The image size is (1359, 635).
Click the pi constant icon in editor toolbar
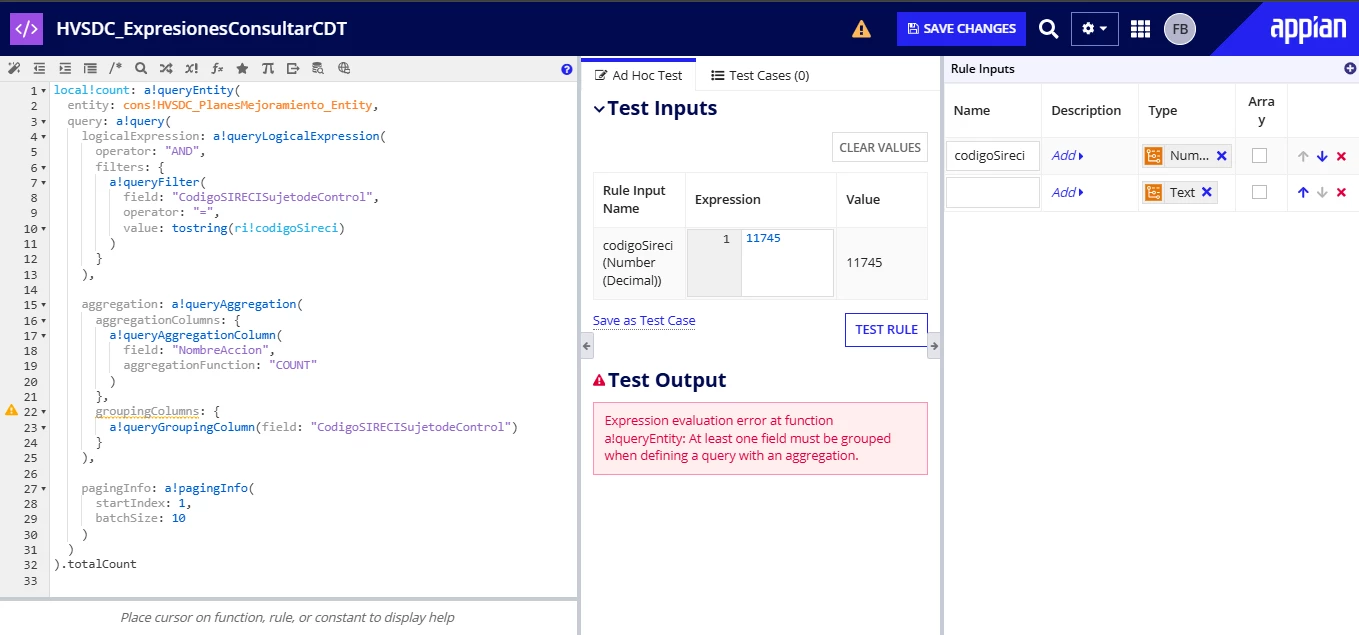pos(267,69)
